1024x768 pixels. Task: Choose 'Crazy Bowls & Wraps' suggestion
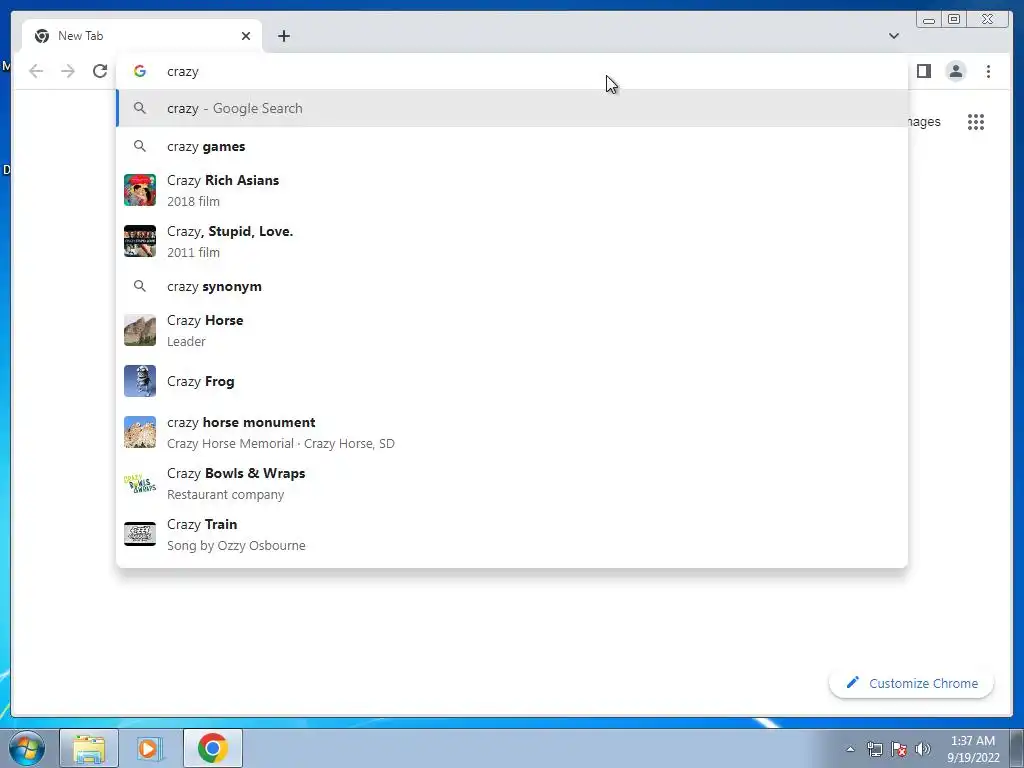pos(512,483)
